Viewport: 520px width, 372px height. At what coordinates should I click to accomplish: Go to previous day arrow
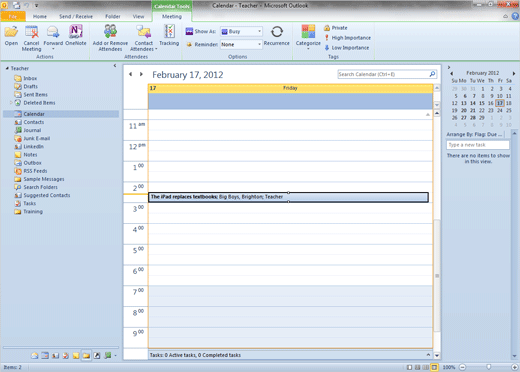click(x=130, y=74)
